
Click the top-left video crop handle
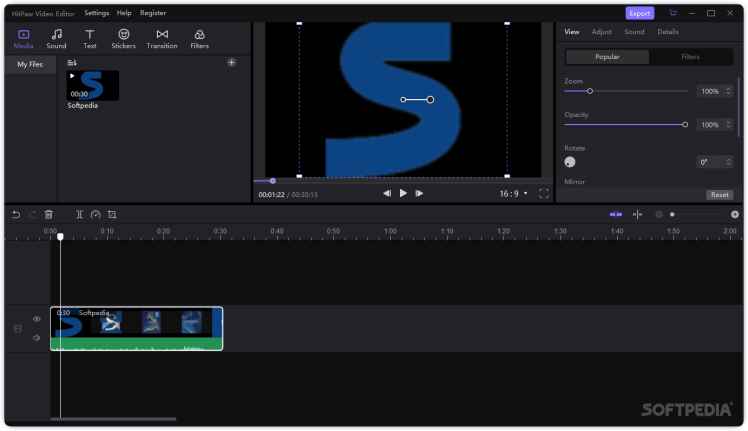click(299, 23)
